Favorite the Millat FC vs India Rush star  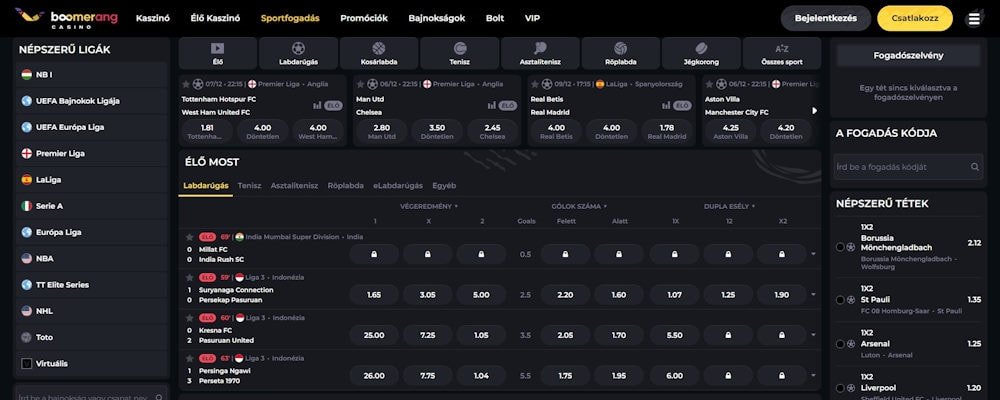click(189, 237)
